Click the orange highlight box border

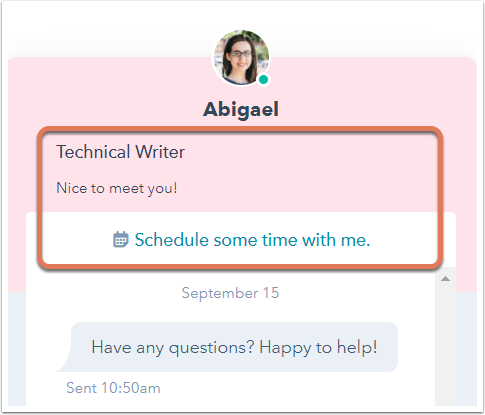point(240,129)
